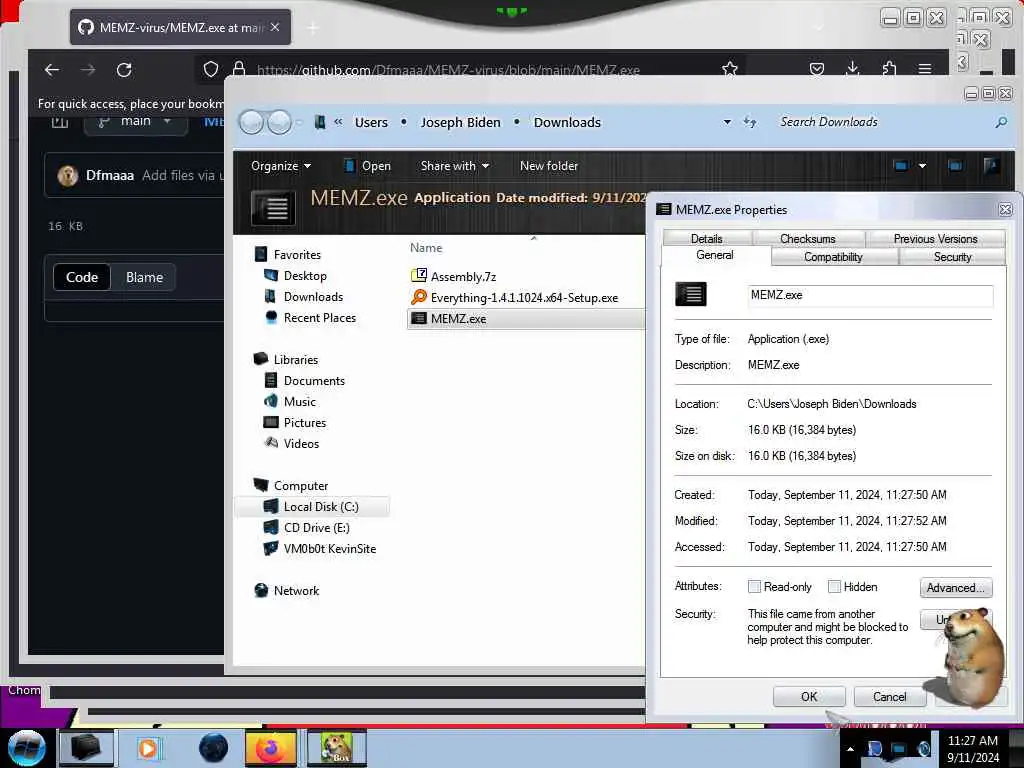Change view with Explorer views icon

tap(901, 166)
